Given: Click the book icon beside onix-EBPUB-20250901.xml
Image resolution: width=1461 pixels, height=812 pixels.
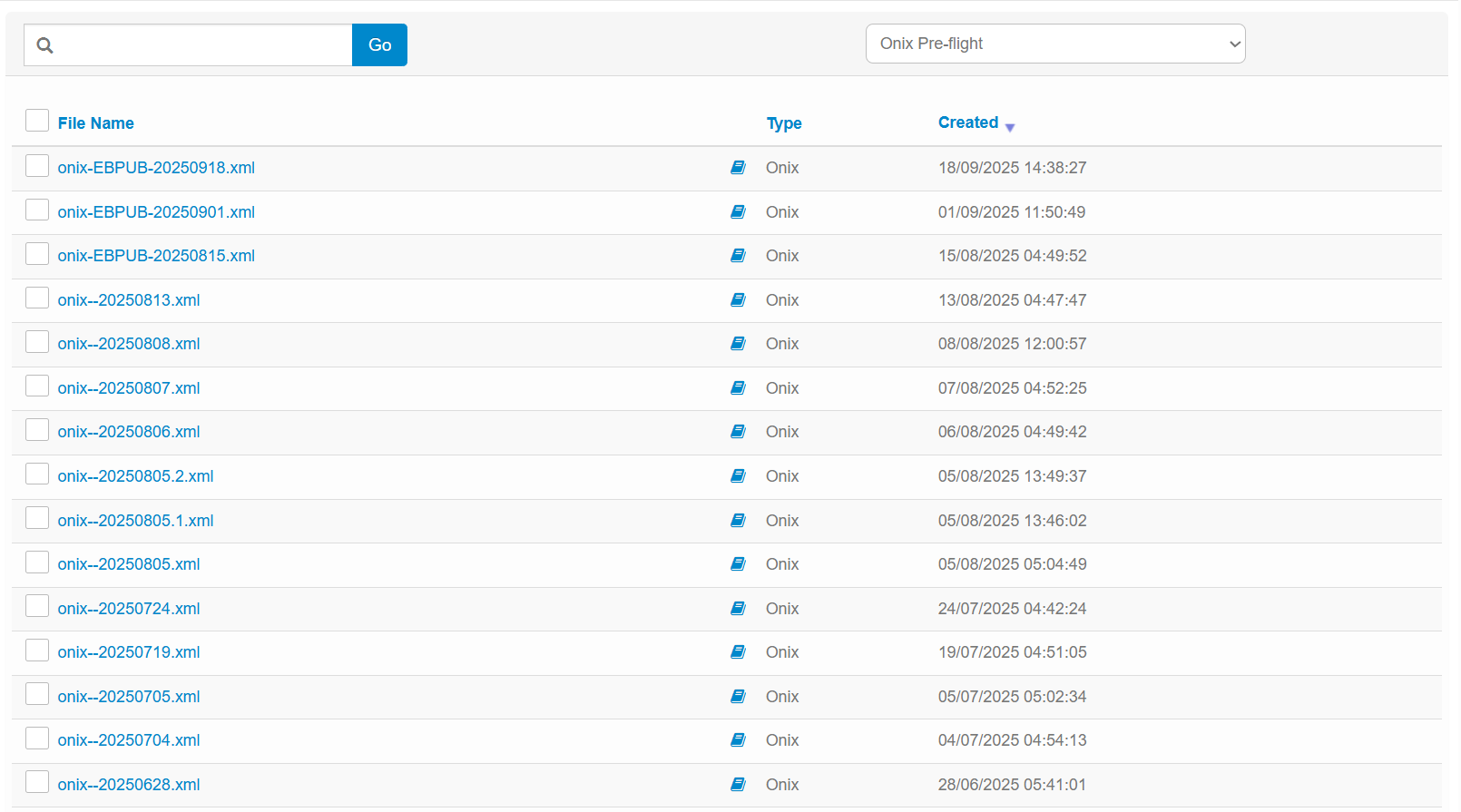Looking at the screenshot, I should coord(738,212).
